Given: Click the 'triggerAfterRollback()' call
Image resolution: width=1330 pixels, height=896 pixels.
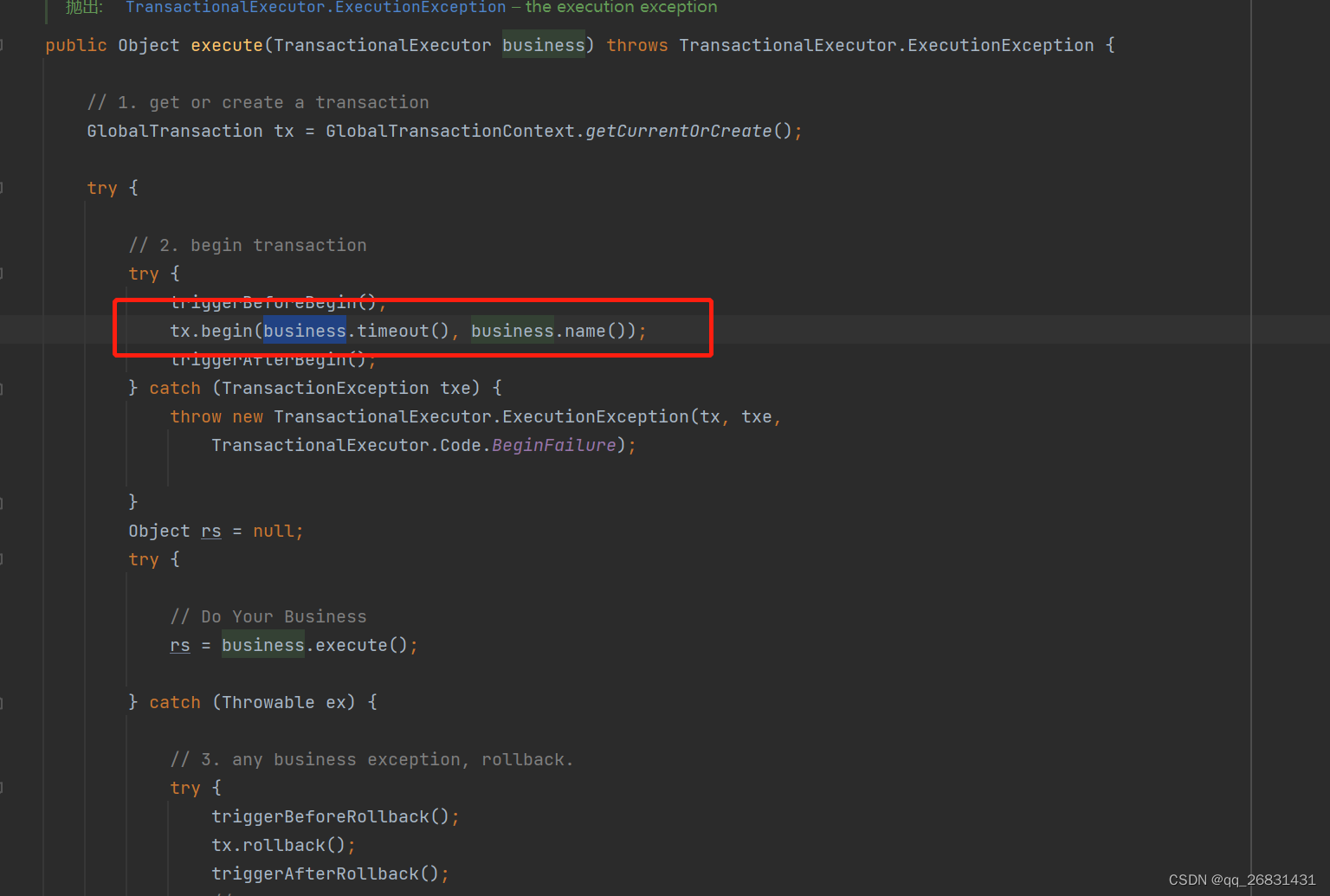Looking at the screenshot, I should tap(326, 873).
